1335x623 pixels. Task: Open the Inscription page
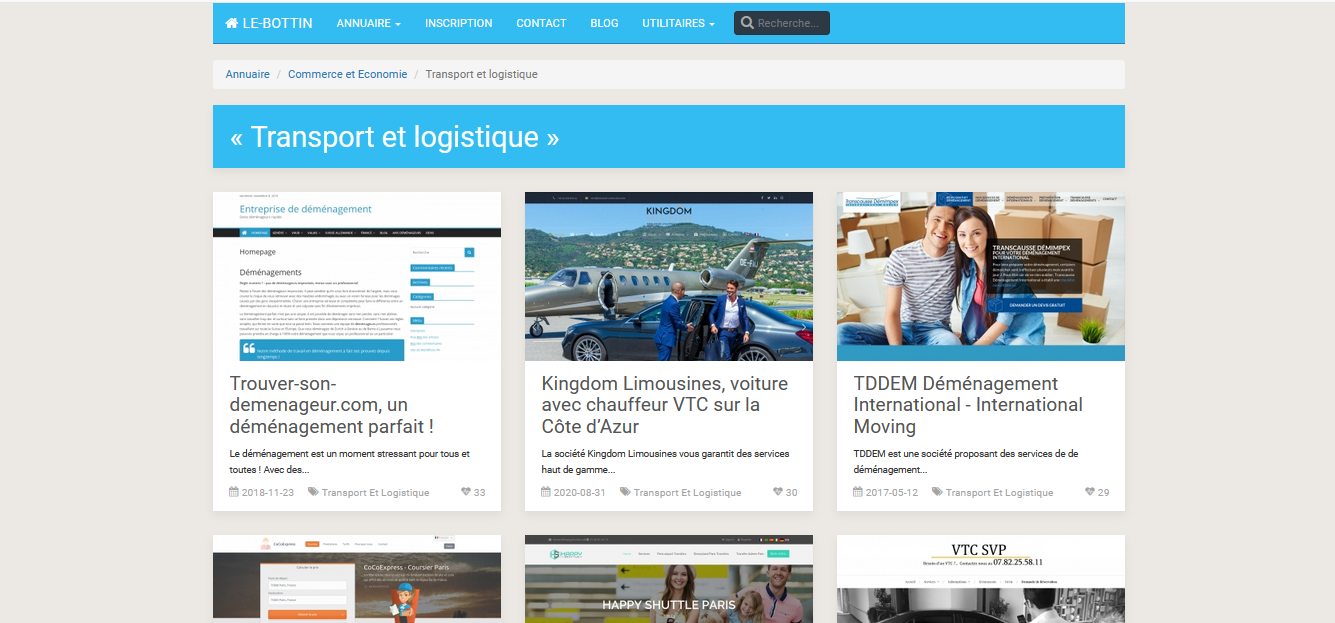(x=458, y=23)
